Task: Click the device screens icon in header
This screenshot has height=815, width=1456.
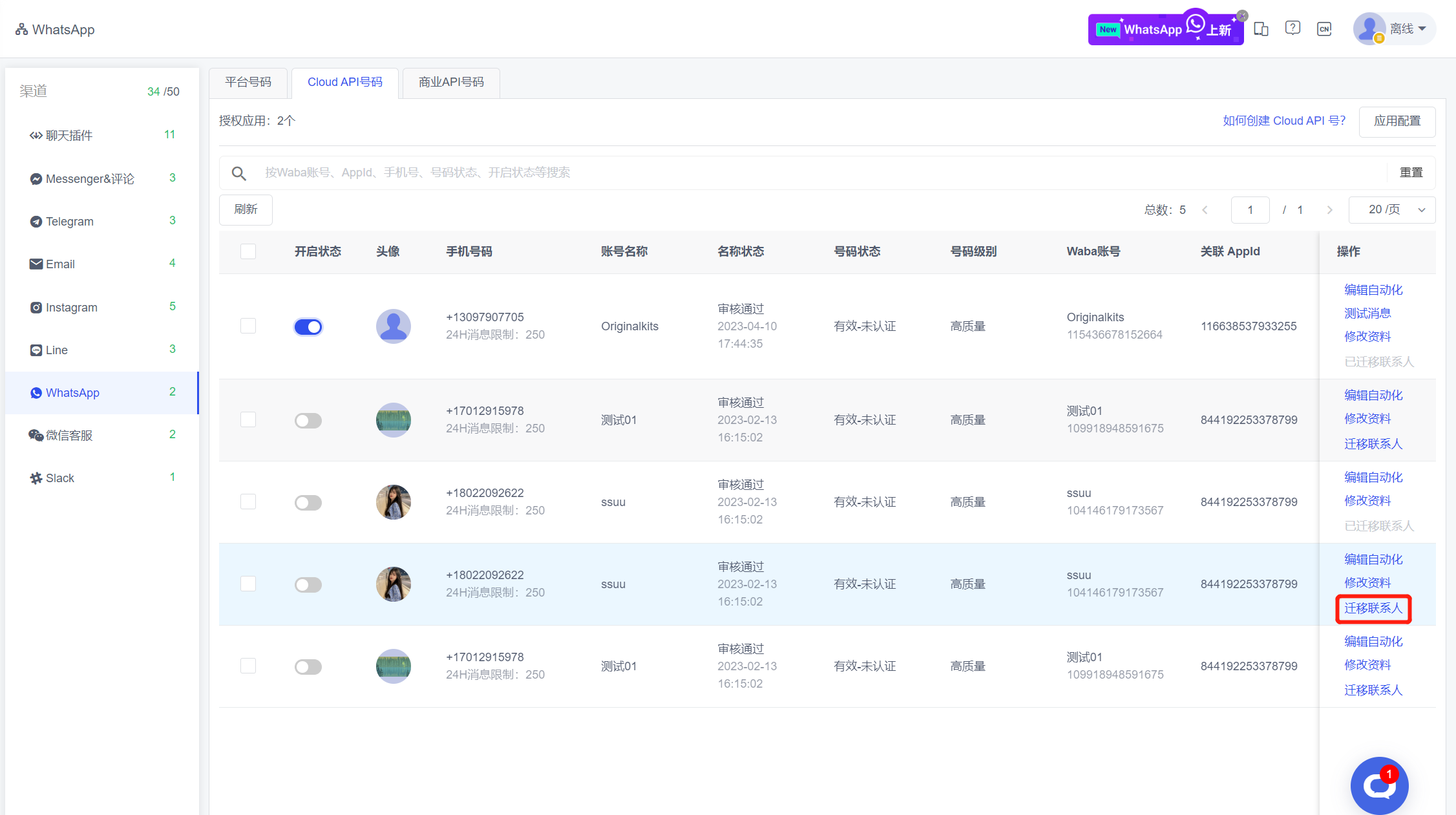Action: click(1261, 29)
